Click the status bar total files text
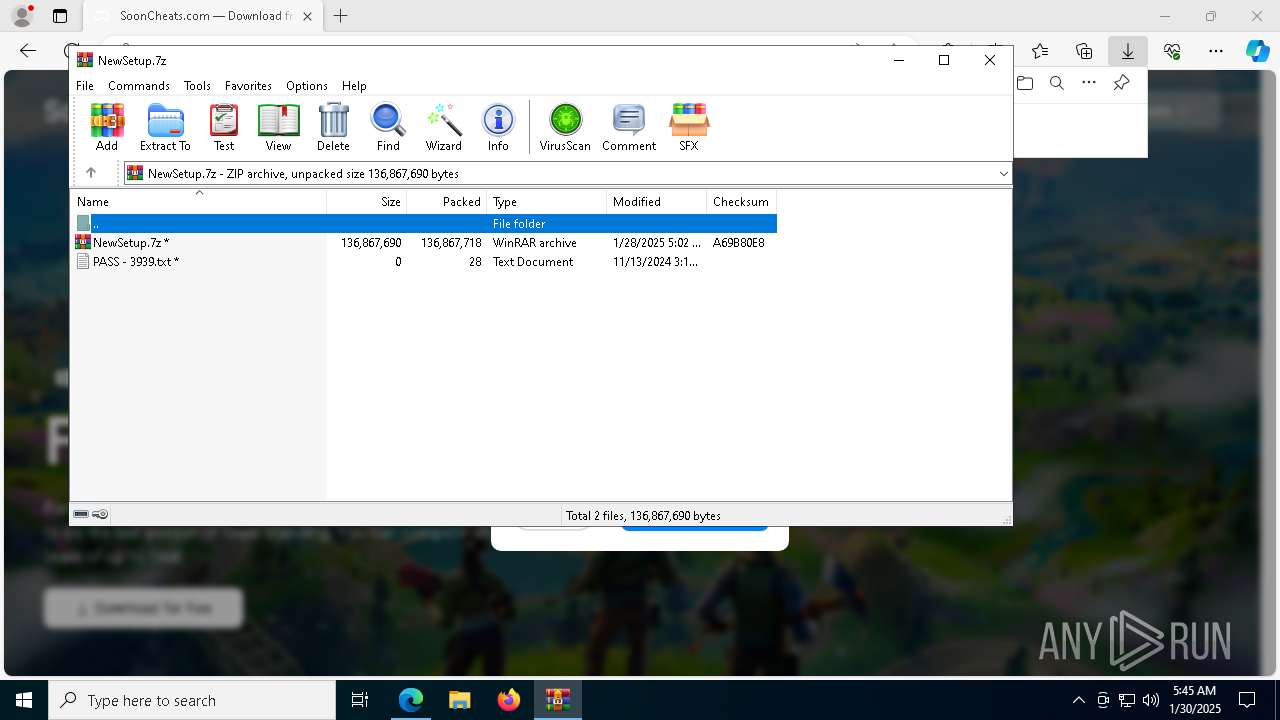Screen dimensions: 1280x720 click(643, 516)
